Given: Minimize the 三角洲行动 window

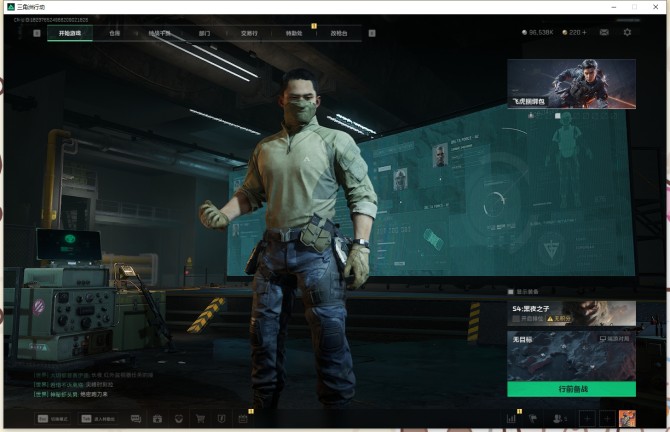Looking at the screenshot, I should tap(614, 7).
